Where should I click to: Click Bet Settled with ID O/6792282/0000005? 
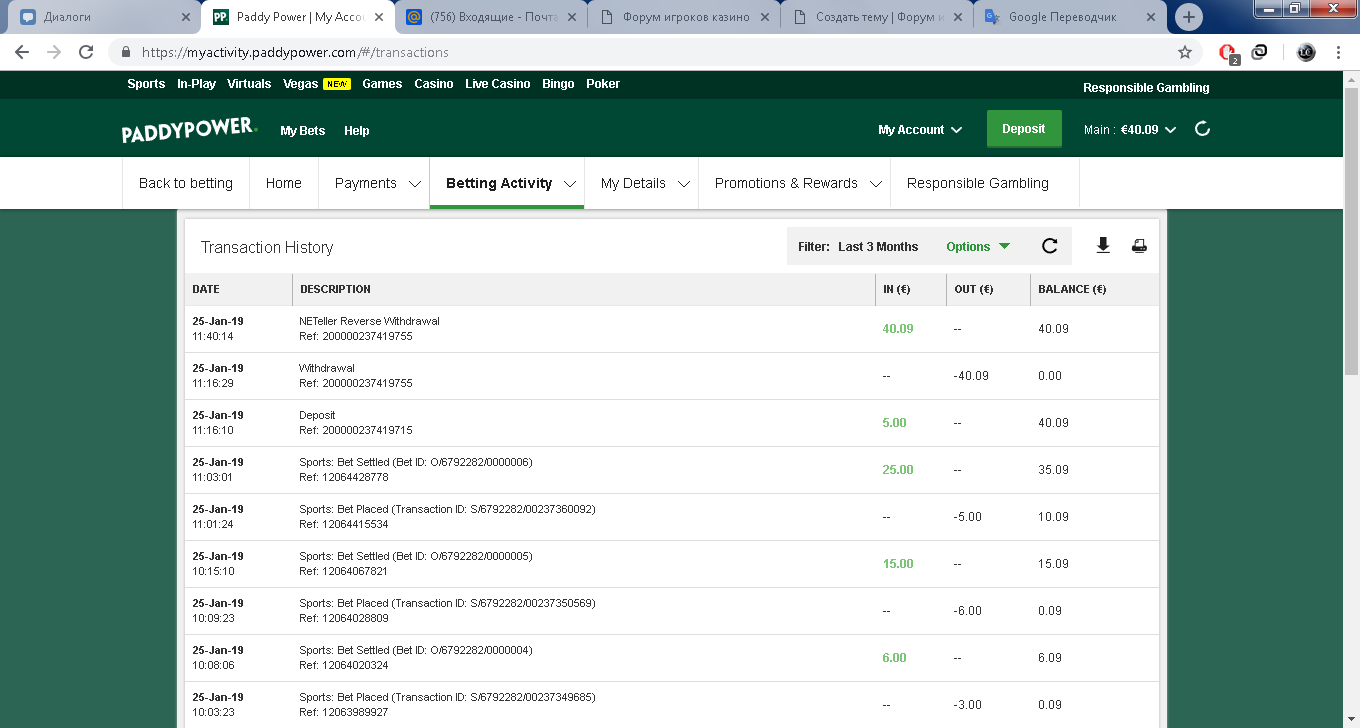click(x=416, y=556)
